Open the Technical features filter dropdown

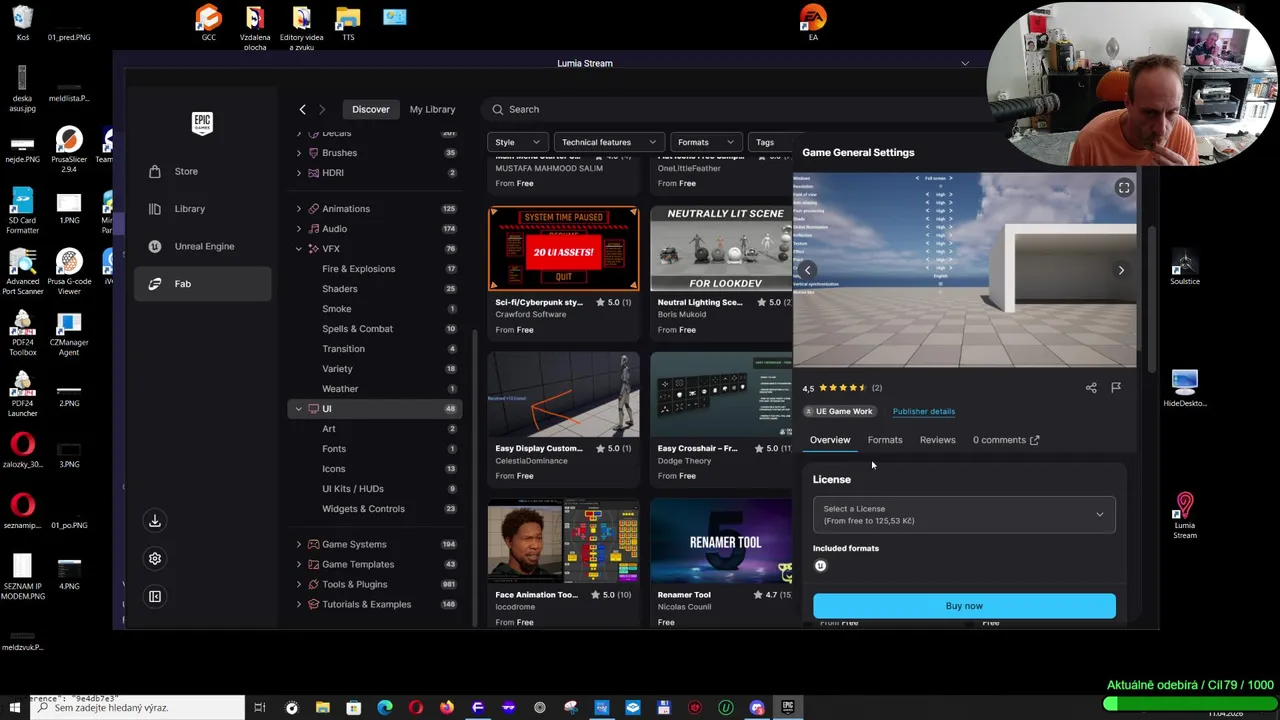[609, 142]
